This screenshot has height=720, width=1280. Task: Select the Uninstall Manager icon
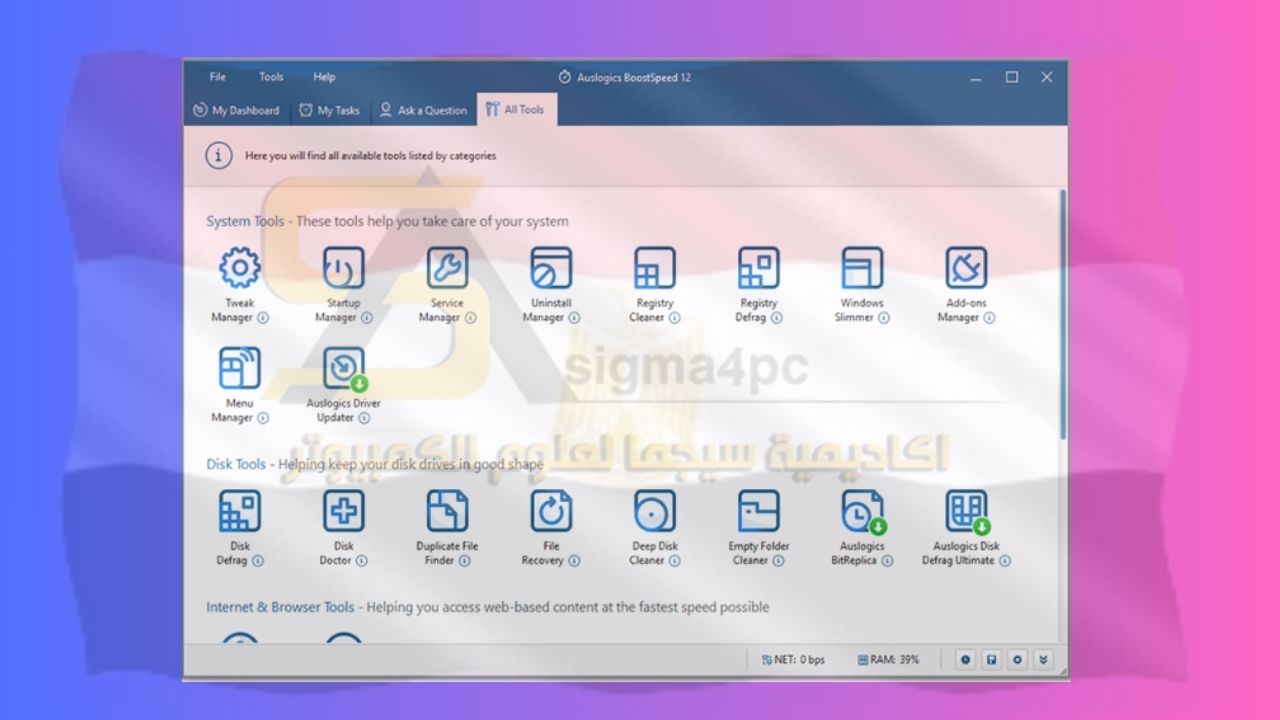[x=551, y=268]
